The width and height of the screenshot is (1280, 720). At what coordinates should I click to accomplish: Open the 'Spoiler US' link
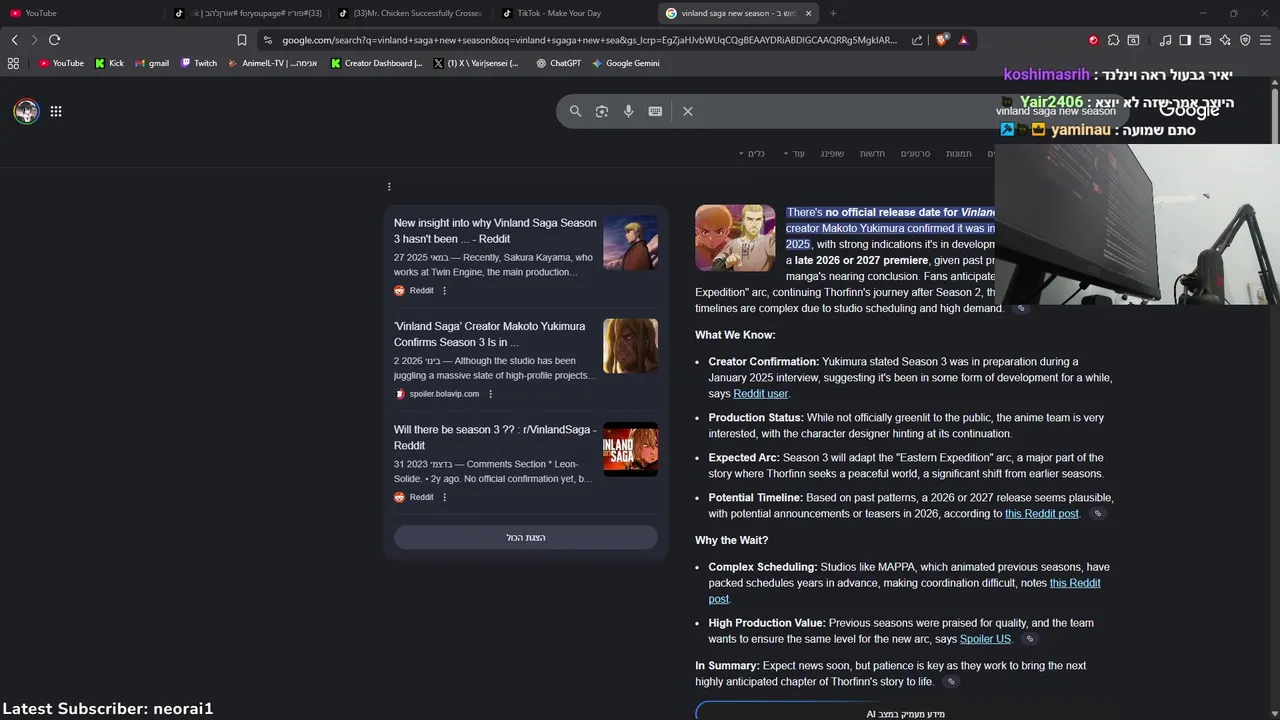coord(985,639)
